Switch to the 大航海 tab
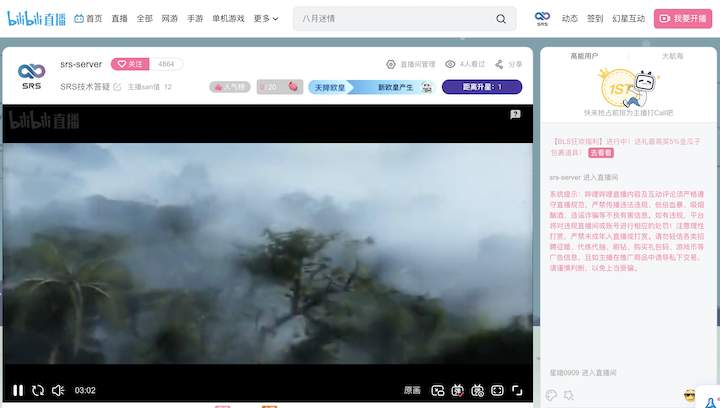This screenshot has width=720, height=408. 673,56
